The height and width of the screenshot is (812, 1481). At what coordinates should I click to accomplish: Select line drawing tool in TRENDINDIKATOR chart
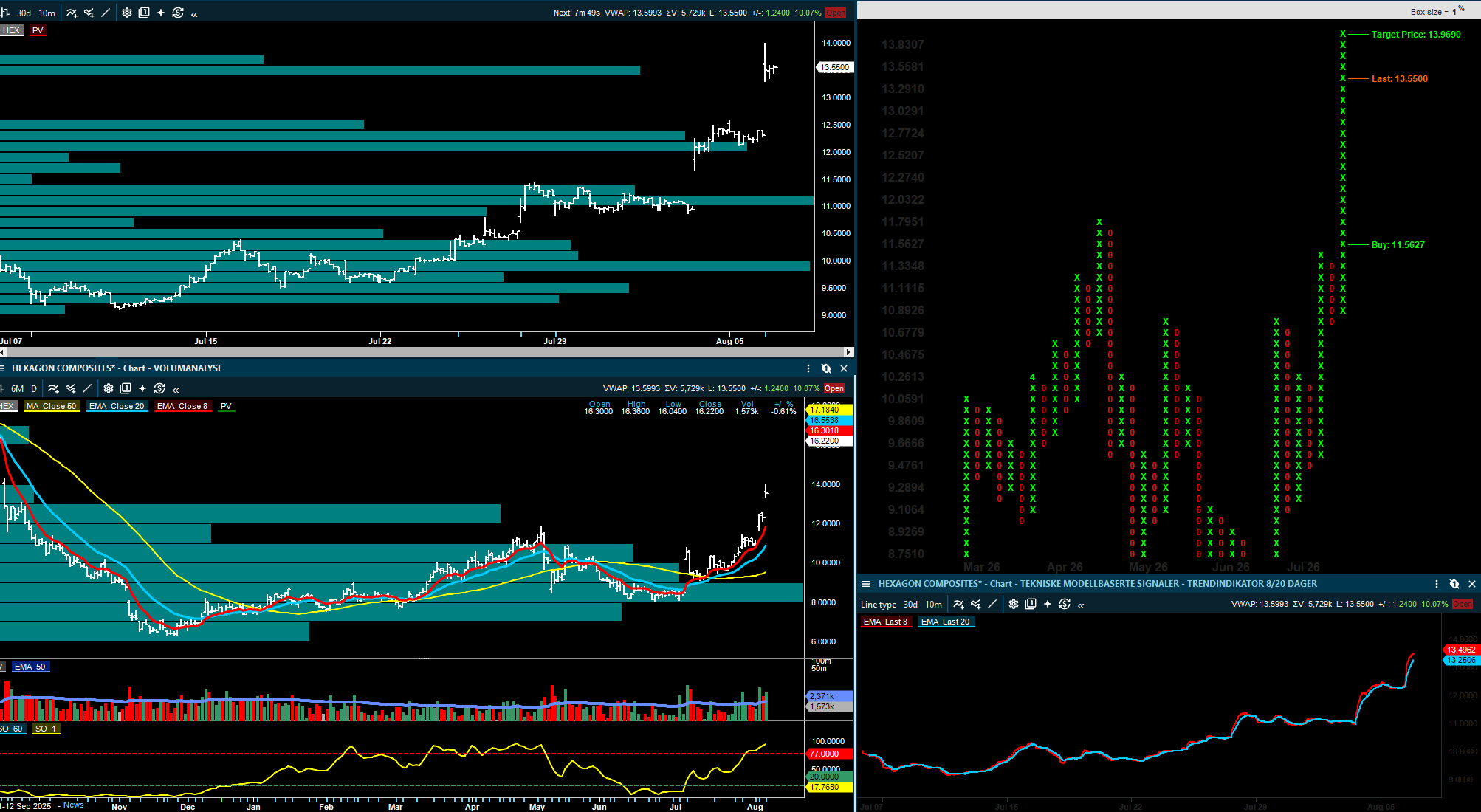992,604
